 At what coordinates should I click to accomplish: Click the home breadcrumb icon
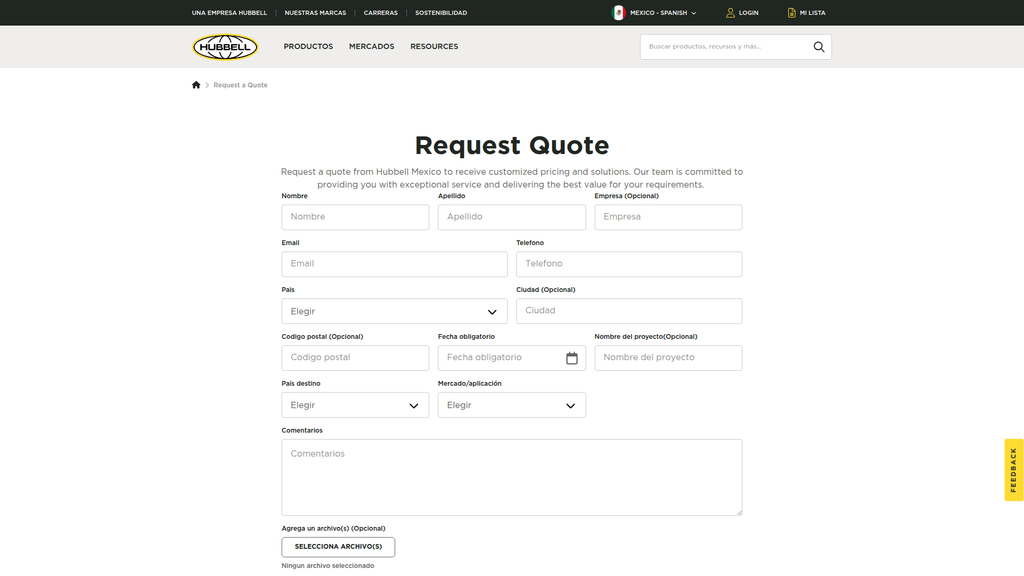point(196,85)
